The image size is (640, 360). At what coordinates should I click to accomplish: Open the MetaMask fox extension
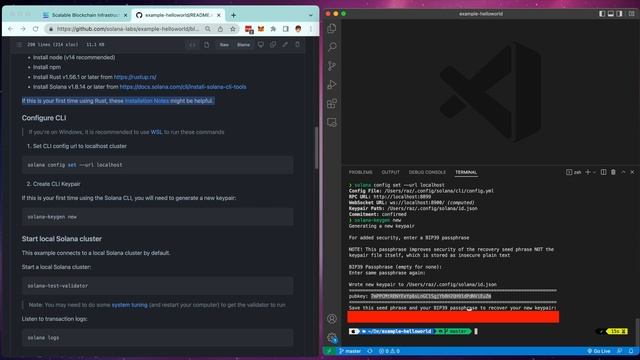click(x=261, y=29)
